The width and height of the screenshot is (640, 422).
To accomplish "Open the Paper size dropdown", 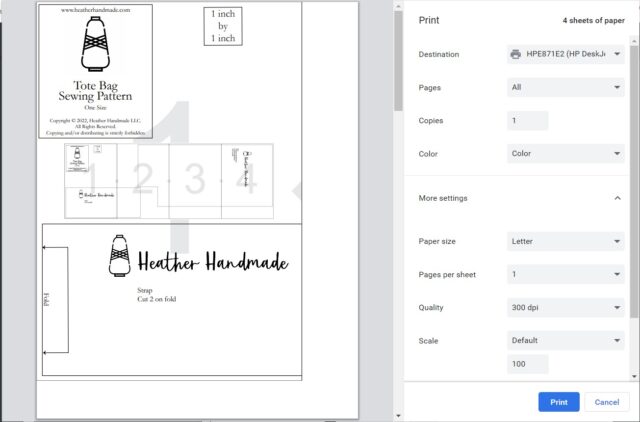I will tap(566, 242).
